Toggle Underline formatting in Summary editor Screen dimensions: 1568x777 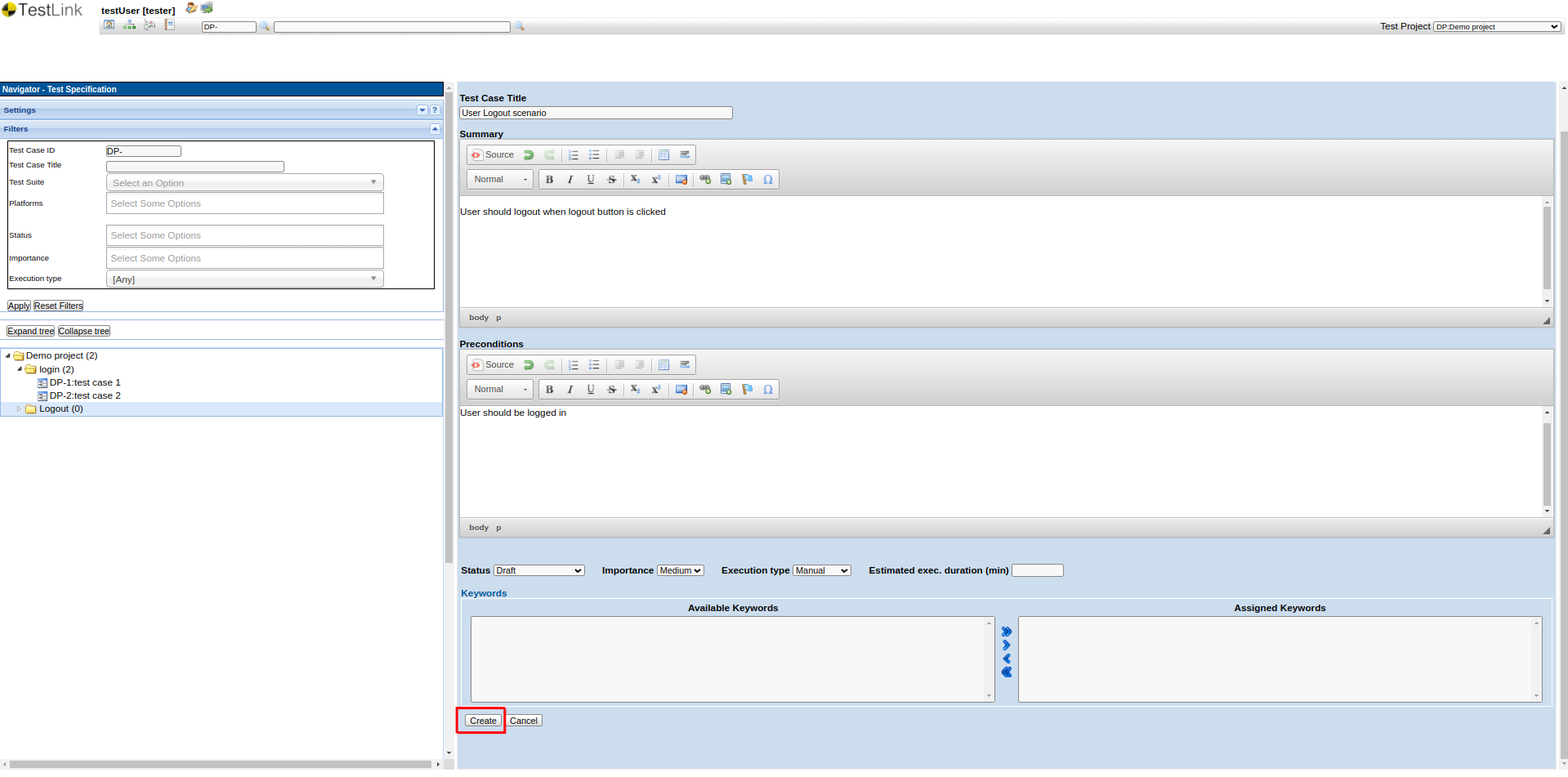point(591,180)
